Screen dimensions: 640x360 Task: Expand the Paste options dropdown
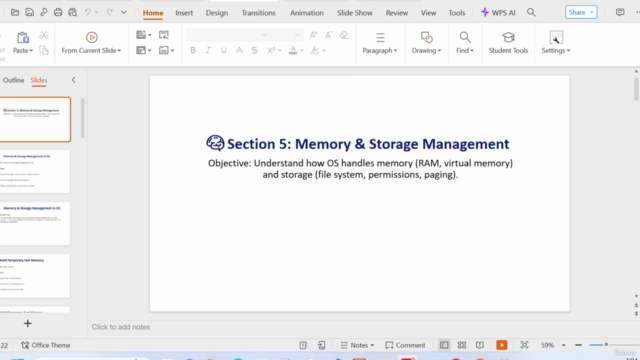point(23,51)
